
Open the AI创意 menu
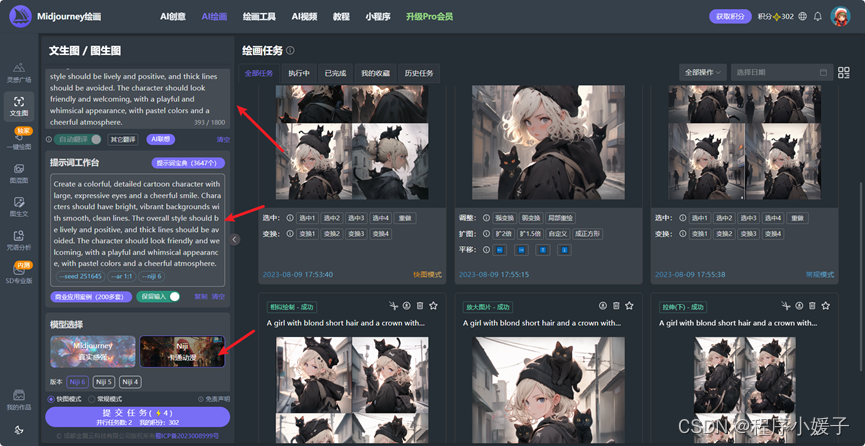pos(173,17)
